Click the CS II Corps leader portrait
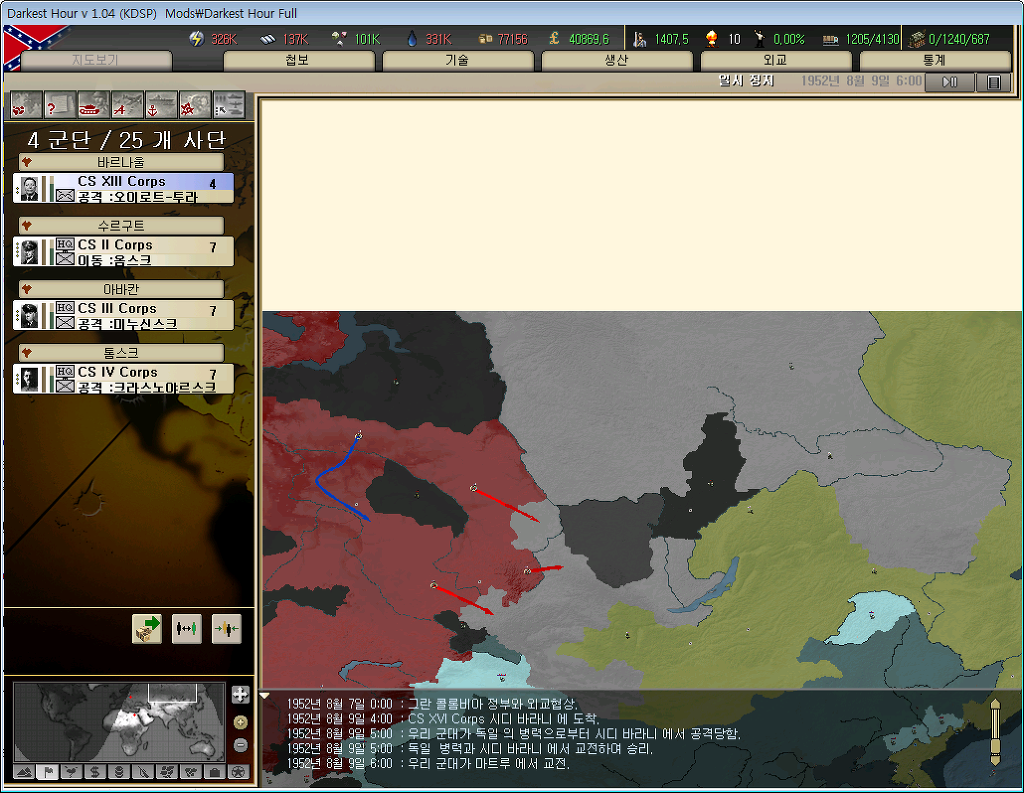1024x793 pixels. coord(29,252)
